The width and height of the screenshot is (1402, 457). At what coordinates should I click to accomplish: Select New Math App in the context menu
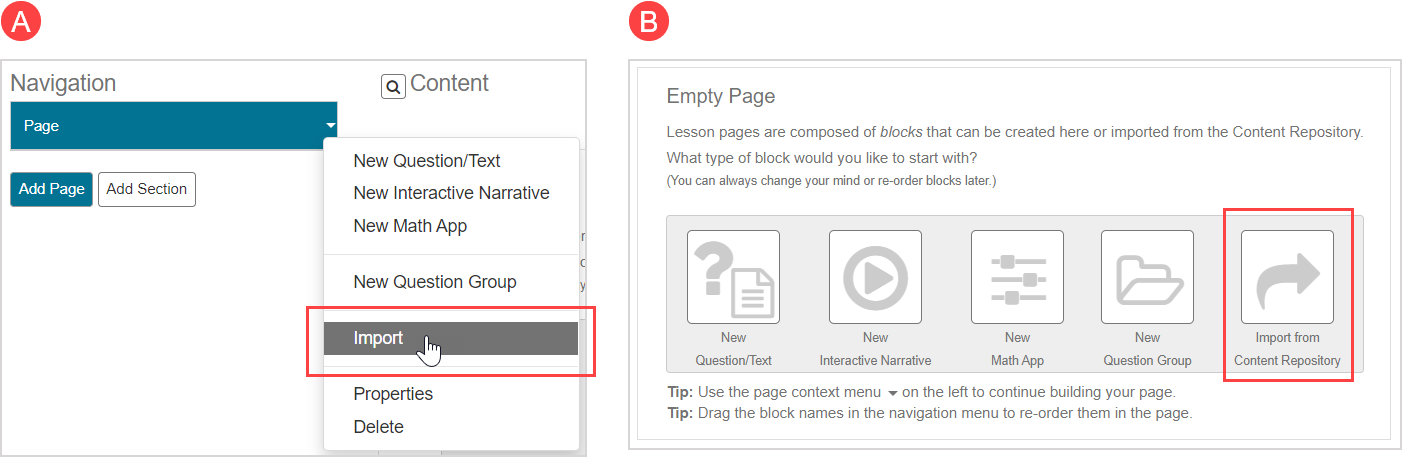click(x=410, y=226)
